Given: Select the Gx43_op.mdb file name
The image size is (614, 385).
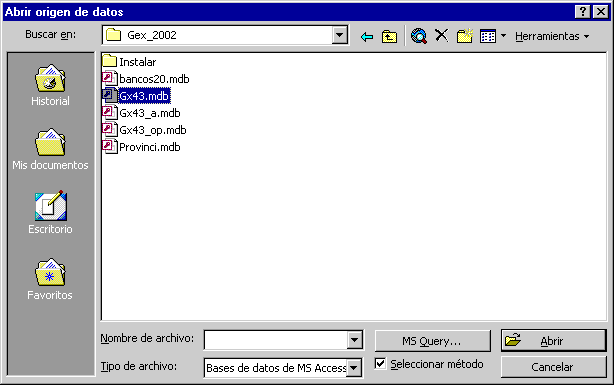Looking at the screenshot, I should [x=153, y=130].
